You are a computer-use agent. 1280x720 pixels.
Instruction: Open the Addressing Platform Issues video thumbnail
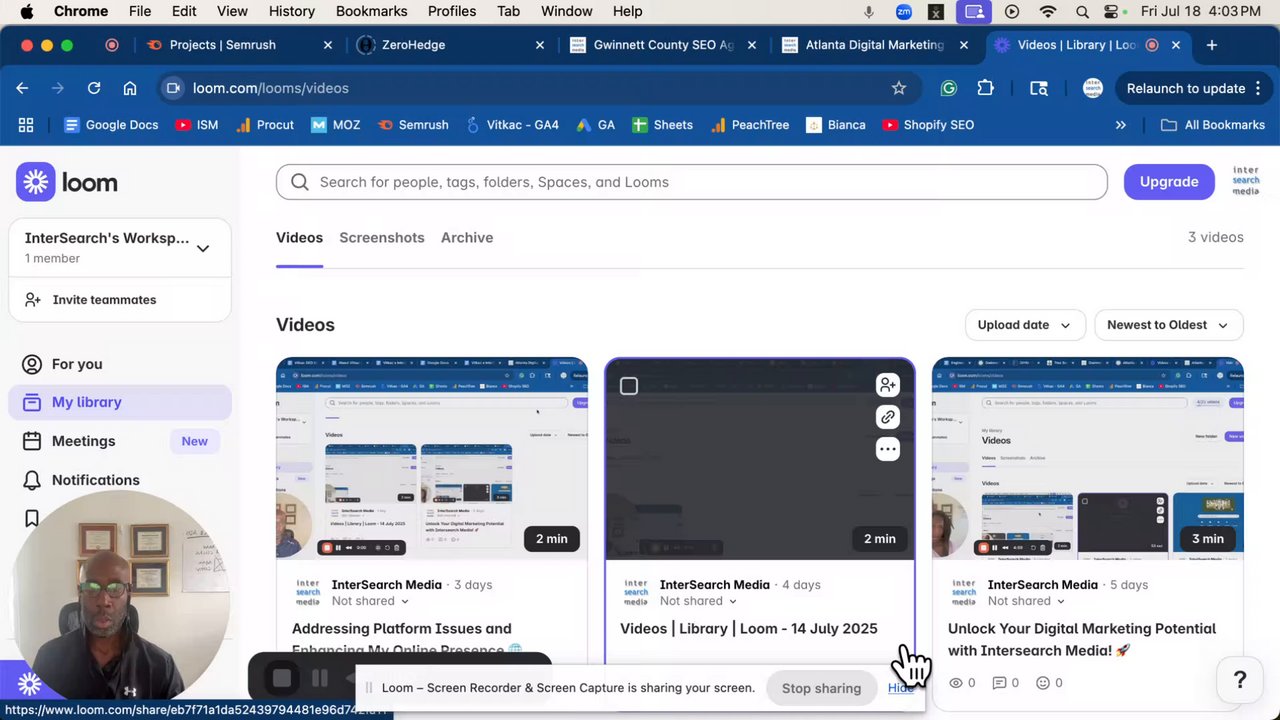432,459
